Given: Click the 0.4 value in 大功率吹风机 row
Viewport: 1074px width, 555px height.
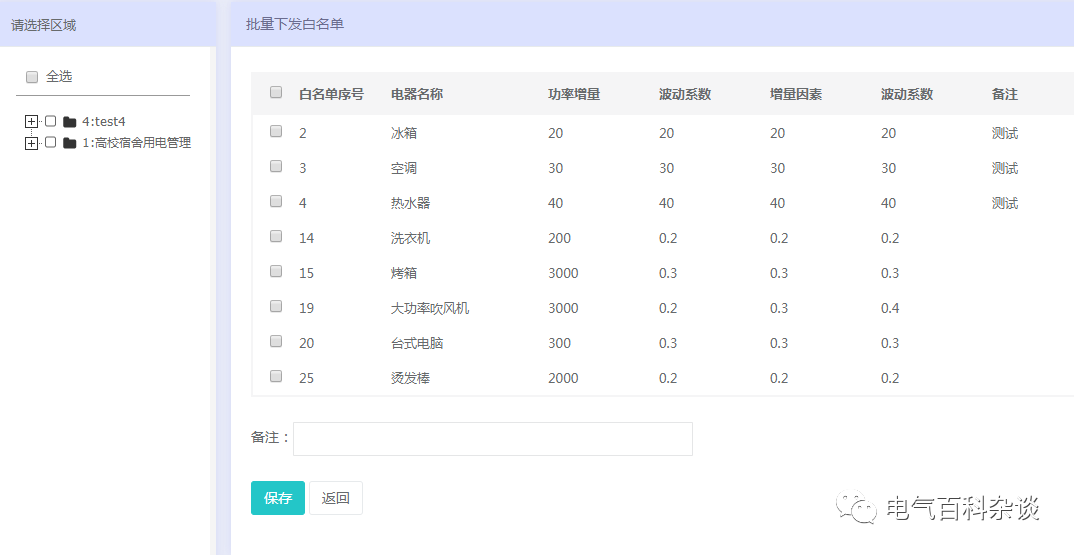Looking at the screenshot, I should 890,308.
